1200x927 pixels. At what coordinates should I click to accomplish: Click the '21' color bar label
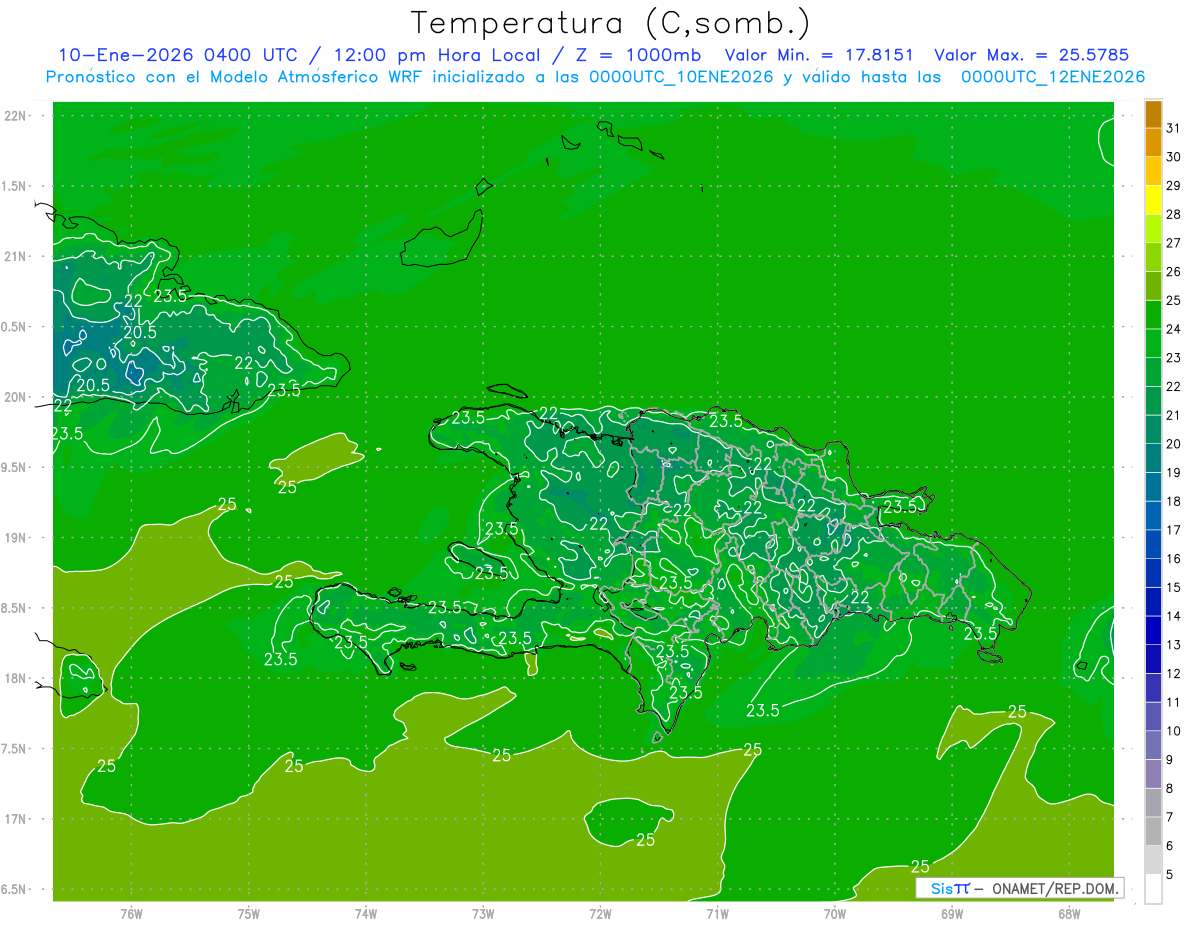pyautogui.click(x=1174, y=415)
